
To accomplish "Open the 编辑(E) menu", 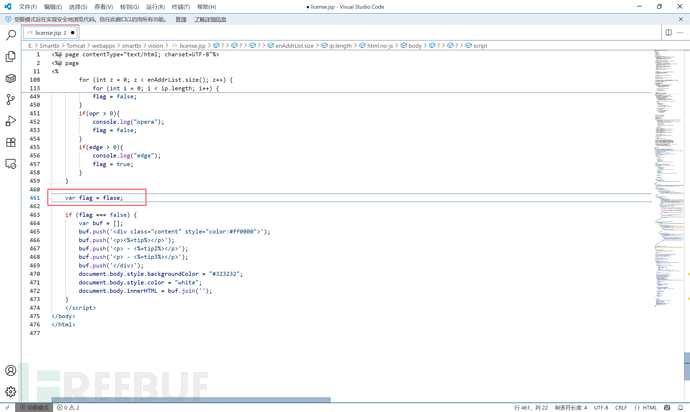I will [x=53, y=7].
